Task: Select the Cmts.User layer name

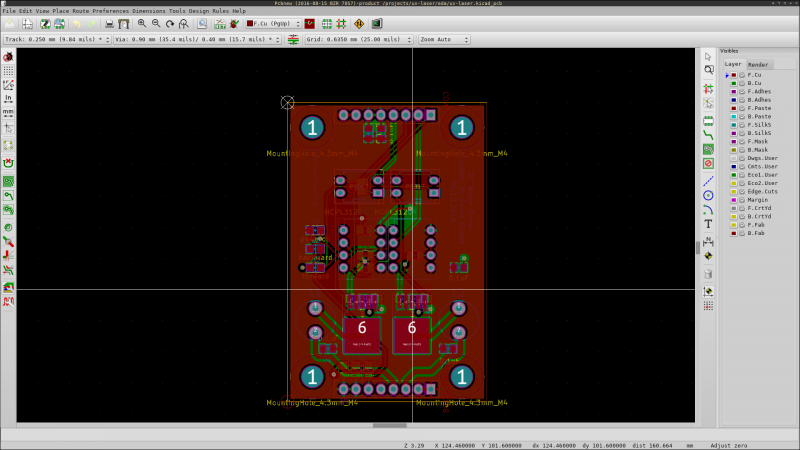Action: pyautogui.click(x=763, y=167)
